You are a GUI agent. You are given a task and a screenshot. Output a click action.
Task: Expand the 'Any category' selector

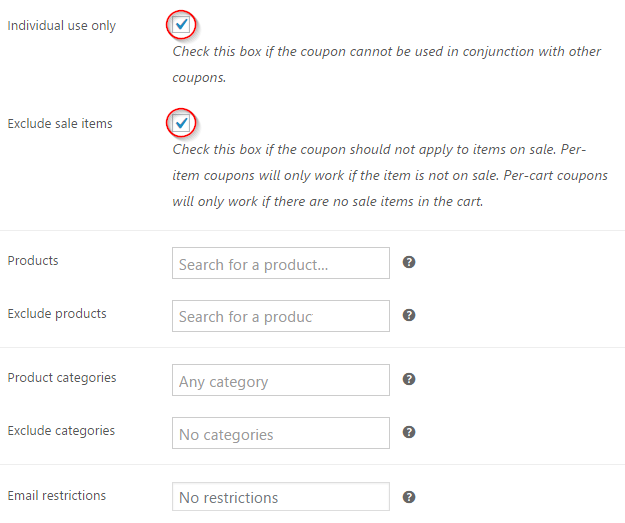click(x=281, y=380)
